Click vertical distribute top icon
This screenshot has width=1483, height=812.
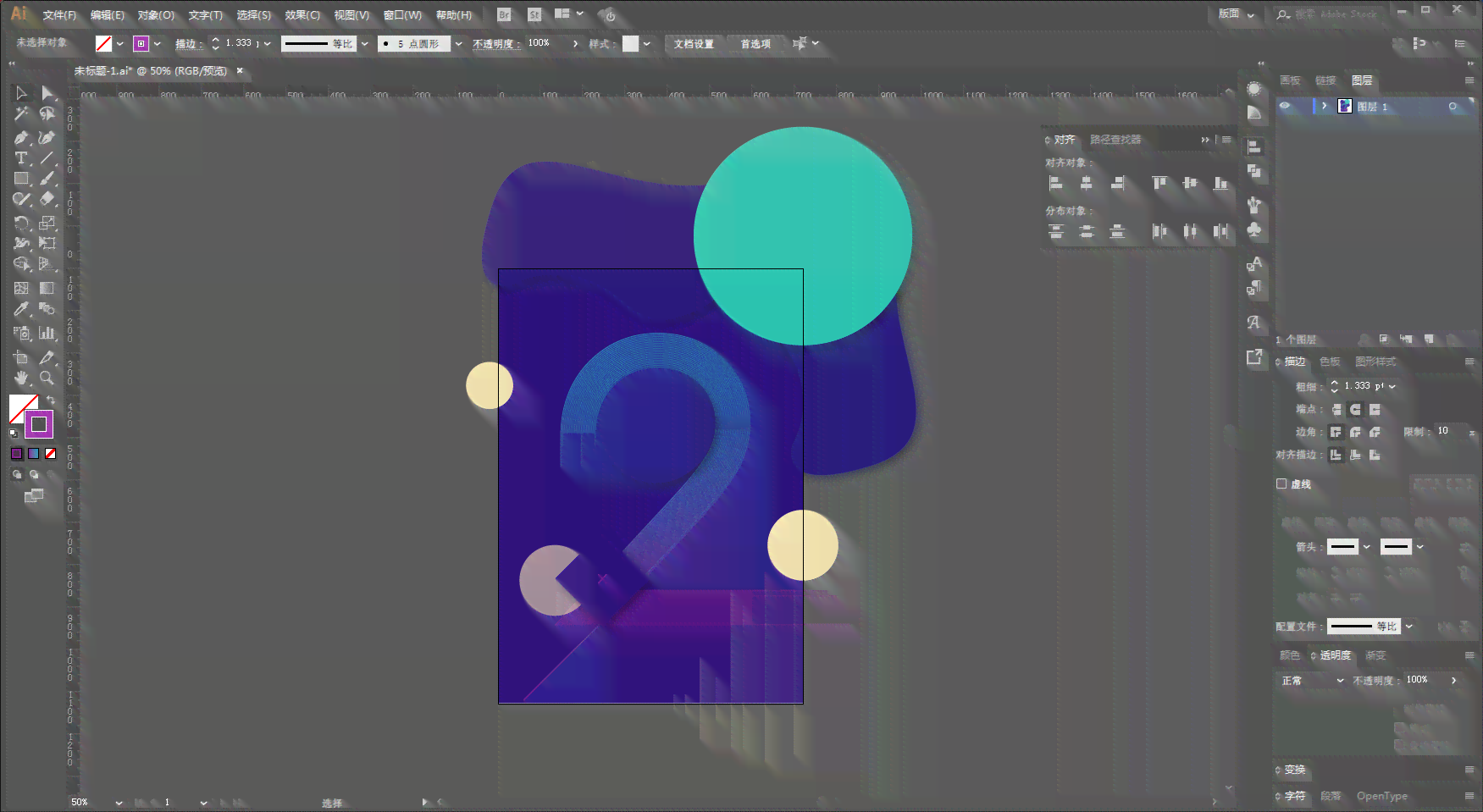point(1055,231)
